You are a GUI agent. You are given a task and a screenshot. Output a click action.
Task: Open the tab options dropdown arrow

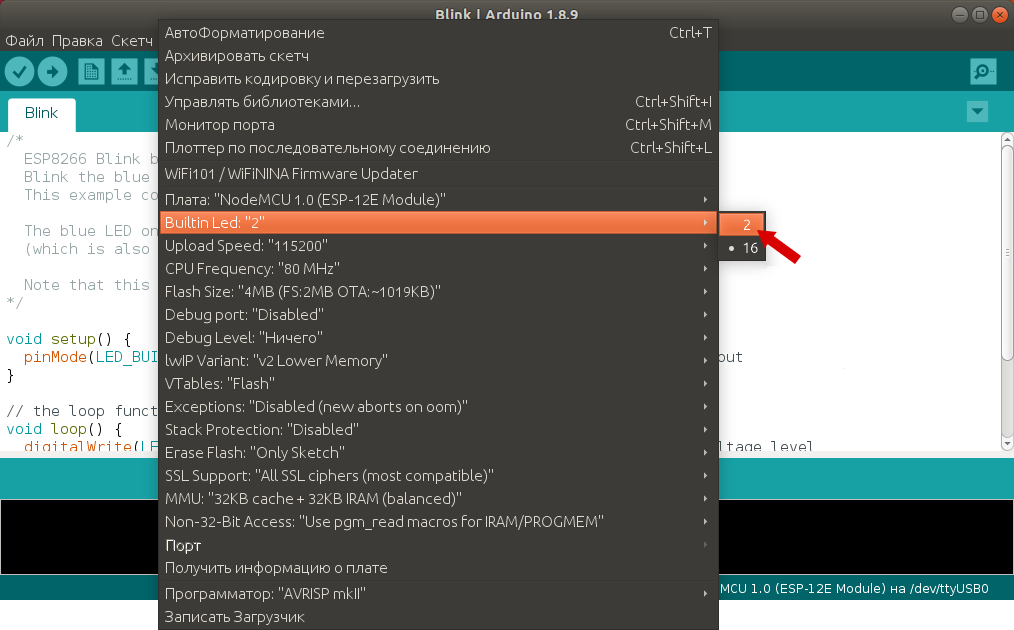pyautogui.click(x=977, y=111)
